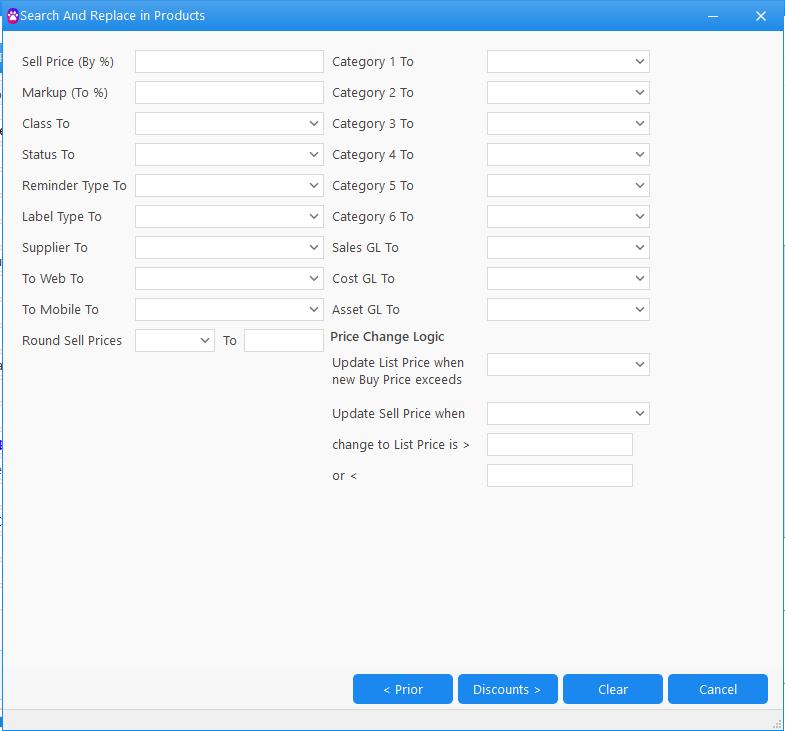
Task: Click the change to List Price field
Action: (559, 445)
